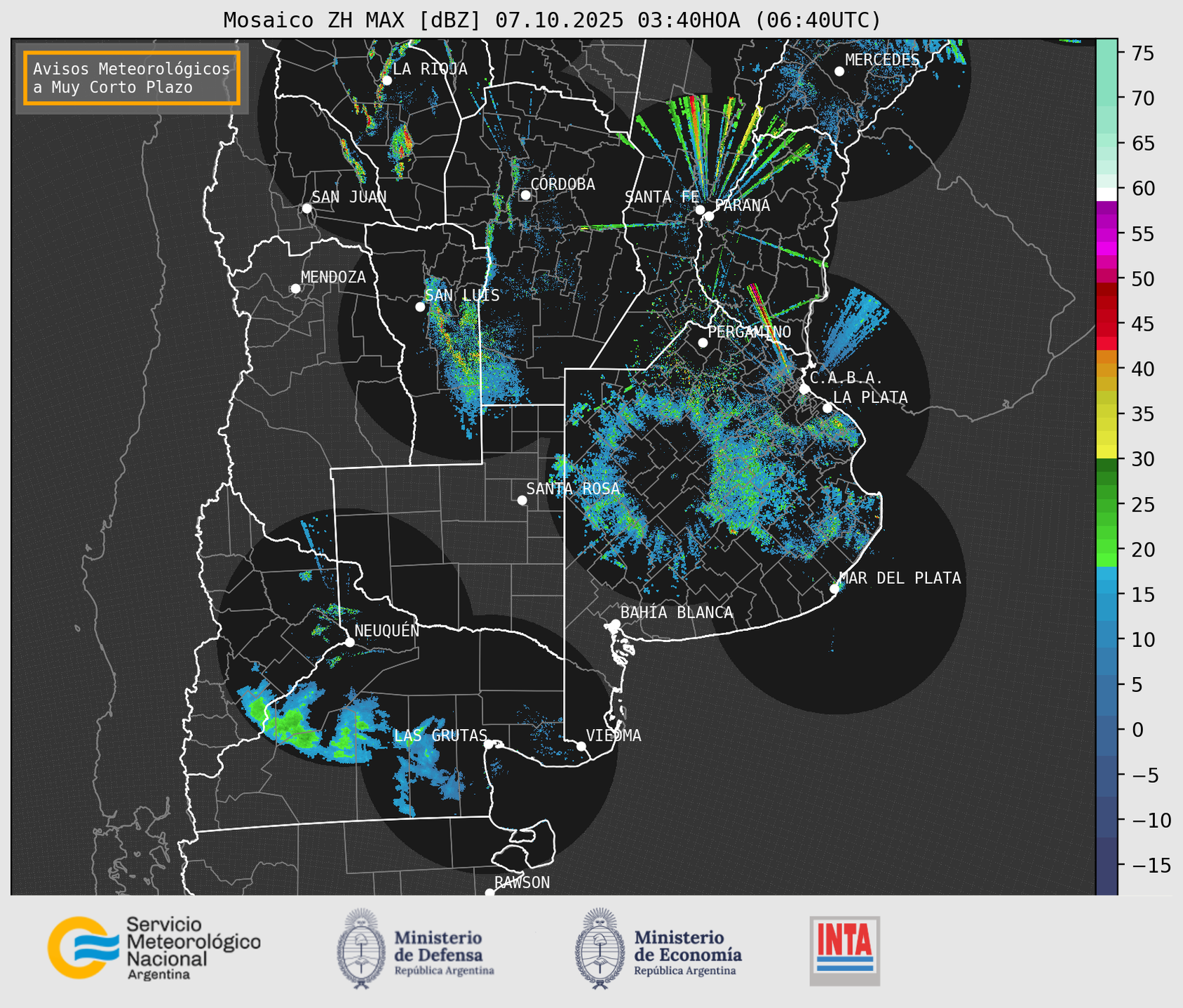This screenshot has width=1183, height=1008.
Task: Select the Mendoza city marker dot
Action: [x=295, y=289]
